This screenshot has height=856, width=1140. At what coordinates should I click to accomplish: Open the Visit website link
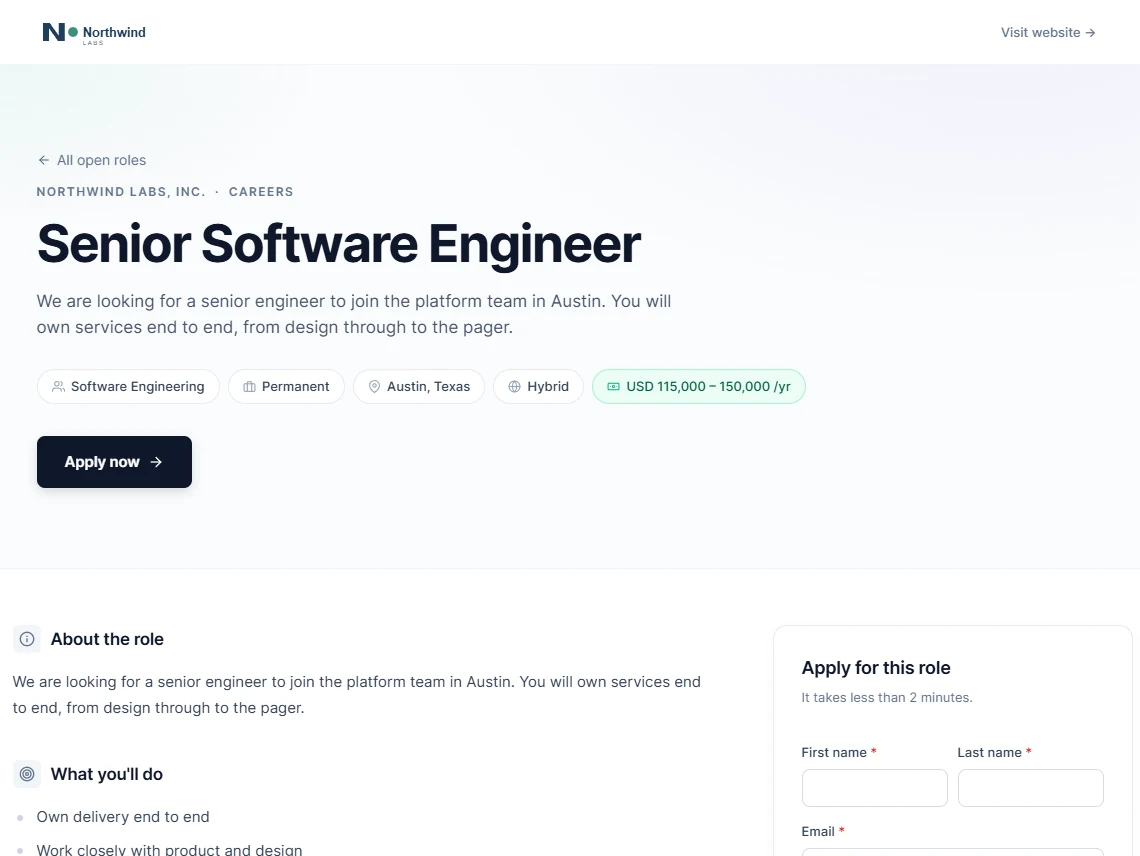coord(1048,33)
